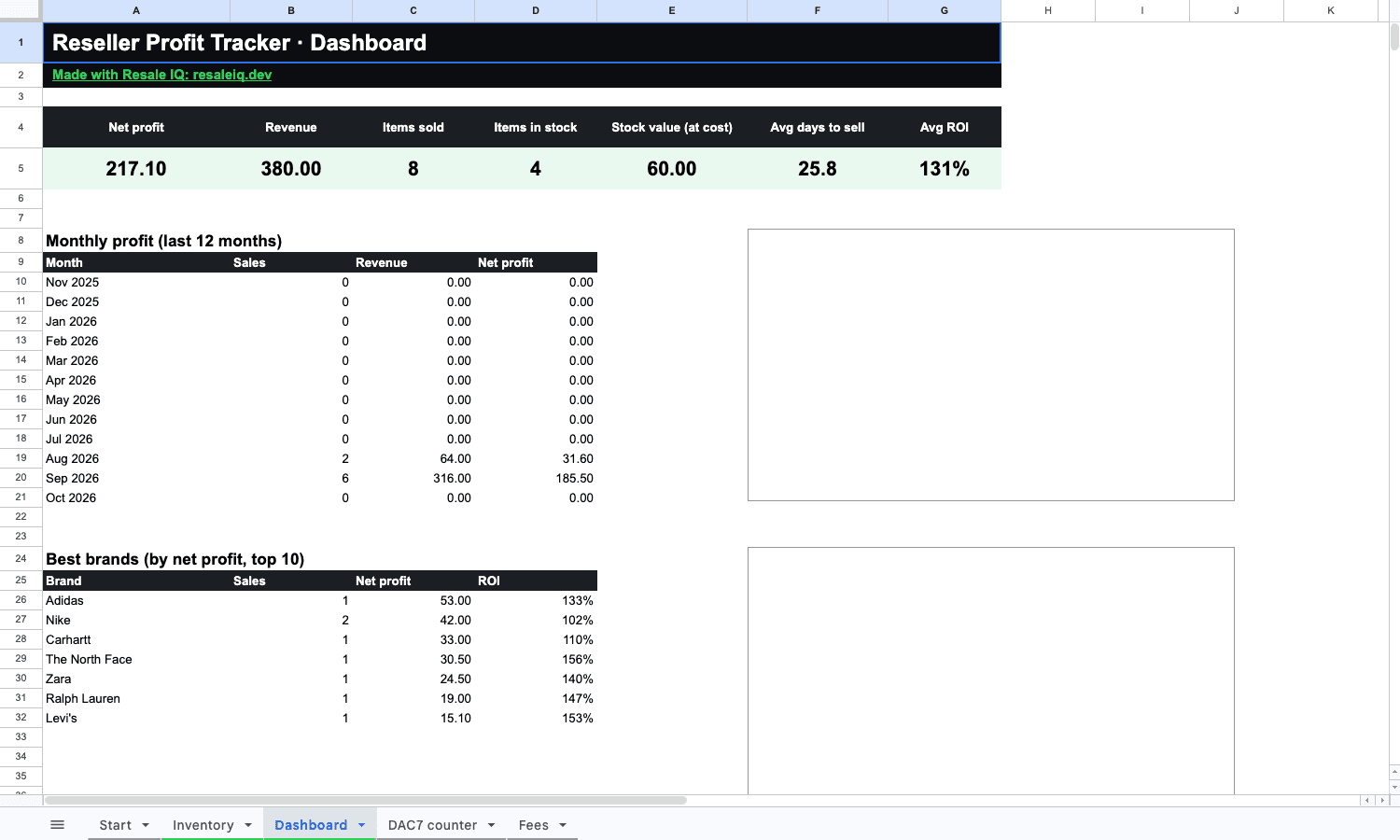Screen dimensions: 1400x840
Task: Select the Stock value 60.00 cell
Action: (x=672, y=169)
